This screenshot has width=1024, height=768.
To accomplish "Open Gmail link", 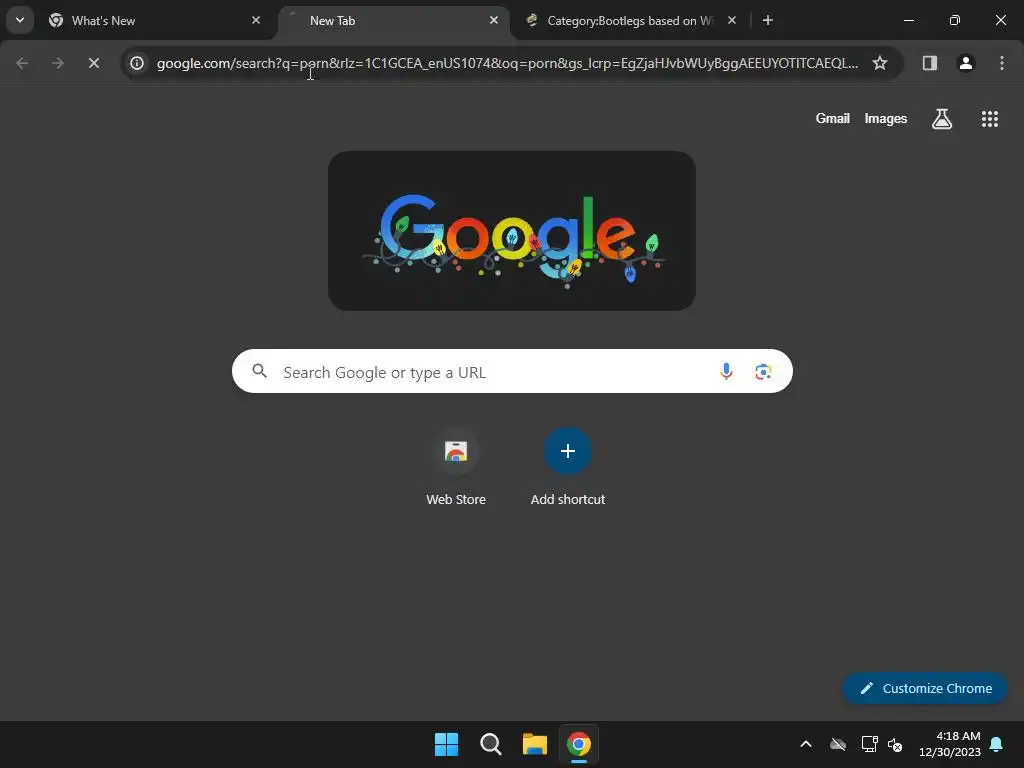I will click(833, 119).
